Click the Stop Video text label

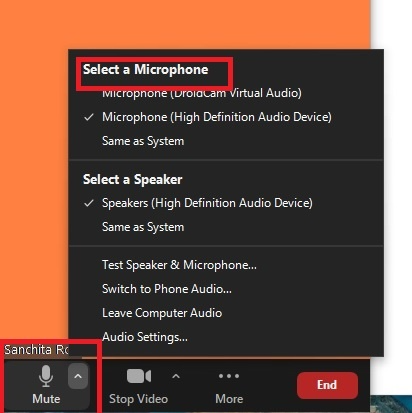139,399
